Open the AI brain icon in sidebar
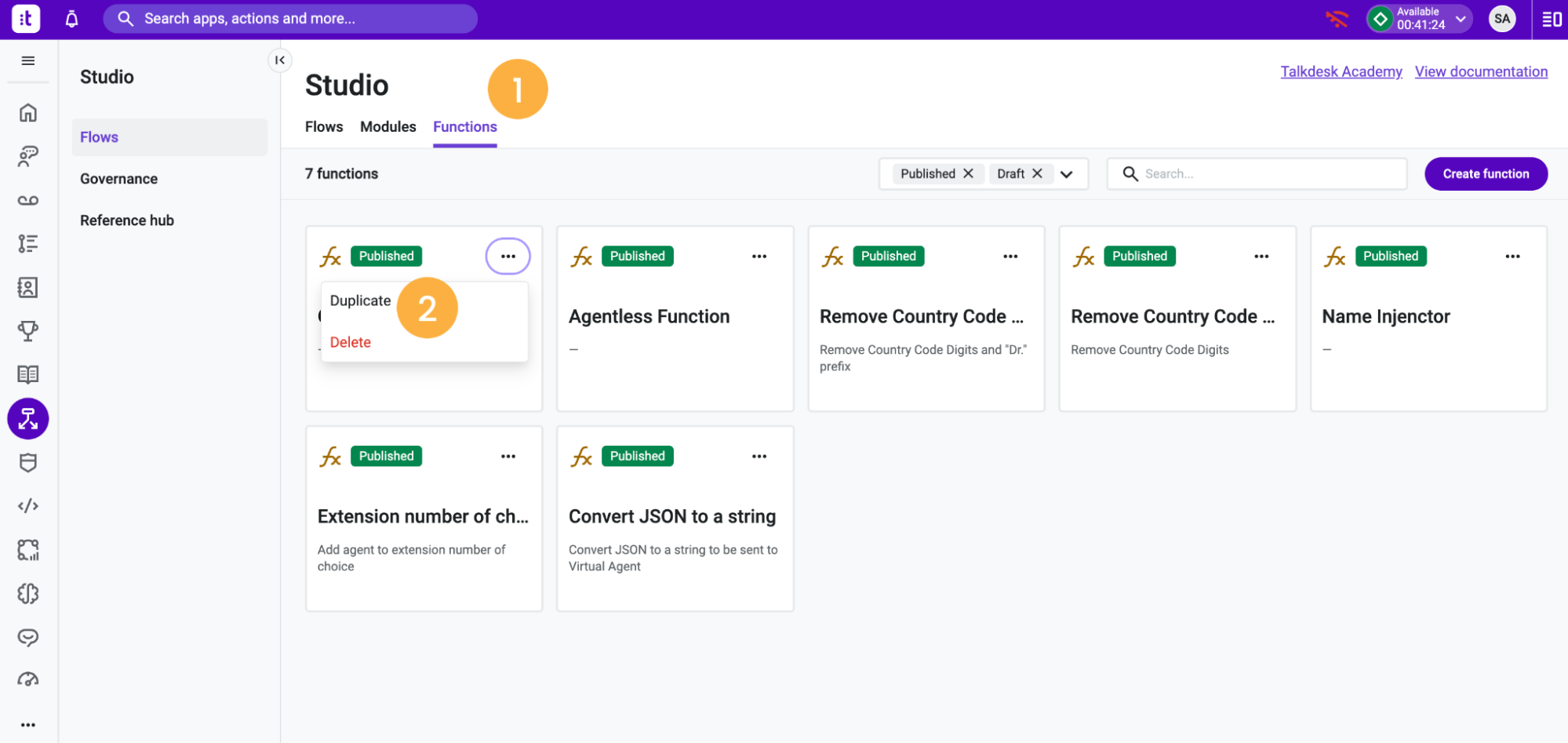This screenshot has height=743, width=1568. pyautogui.click(x=28, y=594)
